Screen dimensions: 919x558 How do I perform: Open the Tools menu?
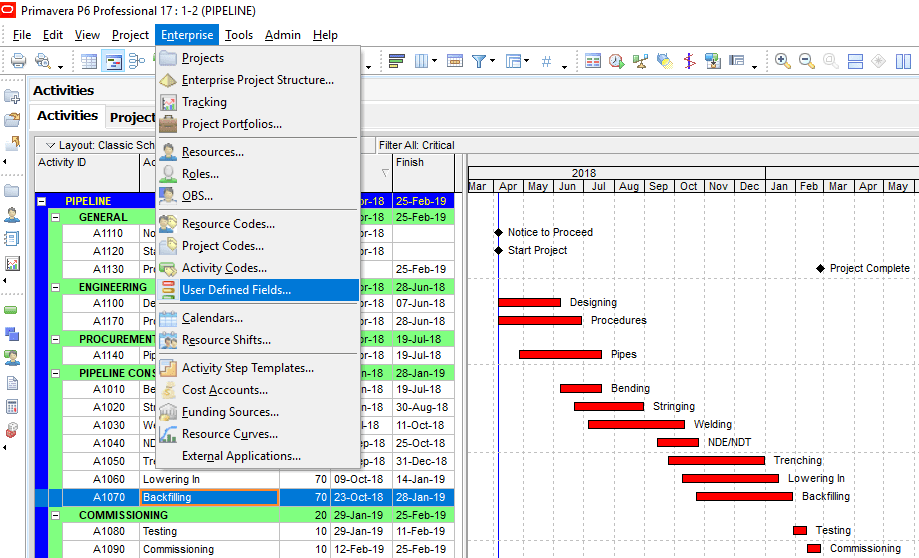click(239, 35)
